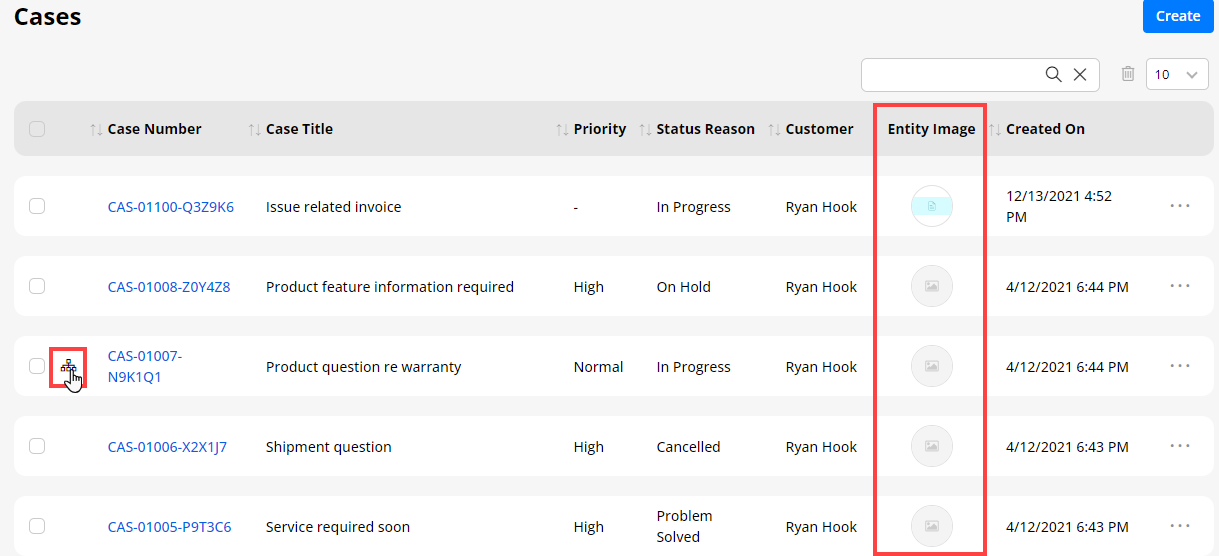Clear the search box with X icon
Viewport: 1219px width, 556px height.
pos(1080,74)
